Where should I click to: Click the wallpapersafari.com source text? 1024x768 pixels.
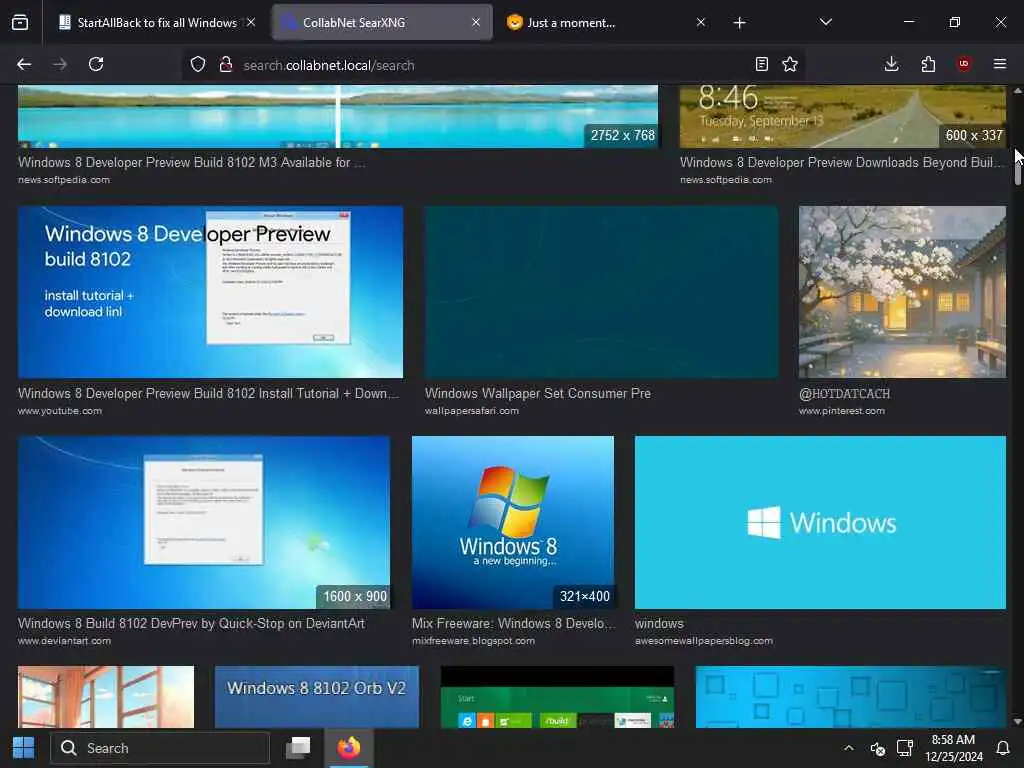click(472, 411)
